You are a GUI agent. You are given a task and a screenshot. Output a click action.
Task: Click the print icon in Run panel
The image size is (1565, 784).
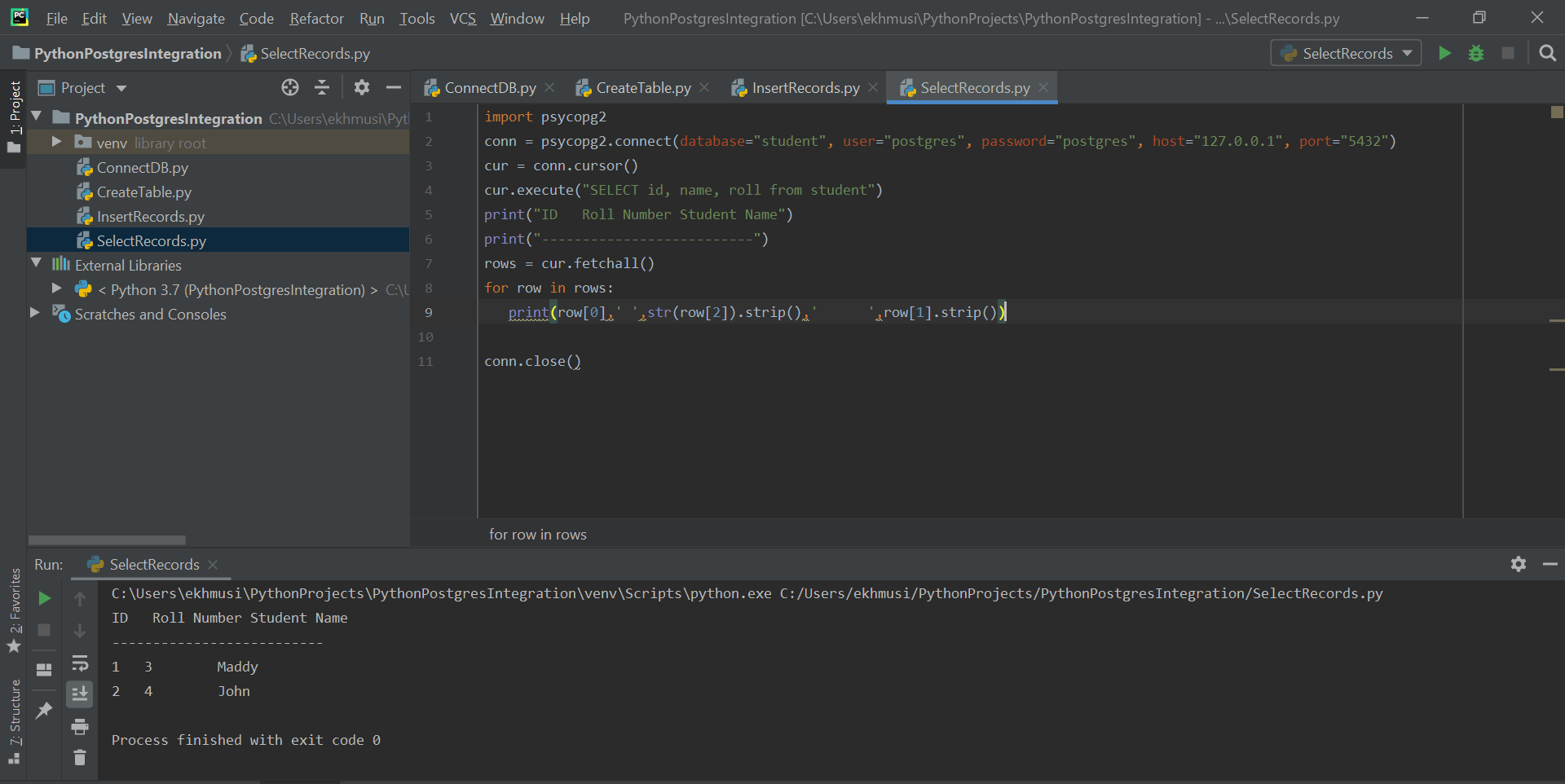point(80,726)
